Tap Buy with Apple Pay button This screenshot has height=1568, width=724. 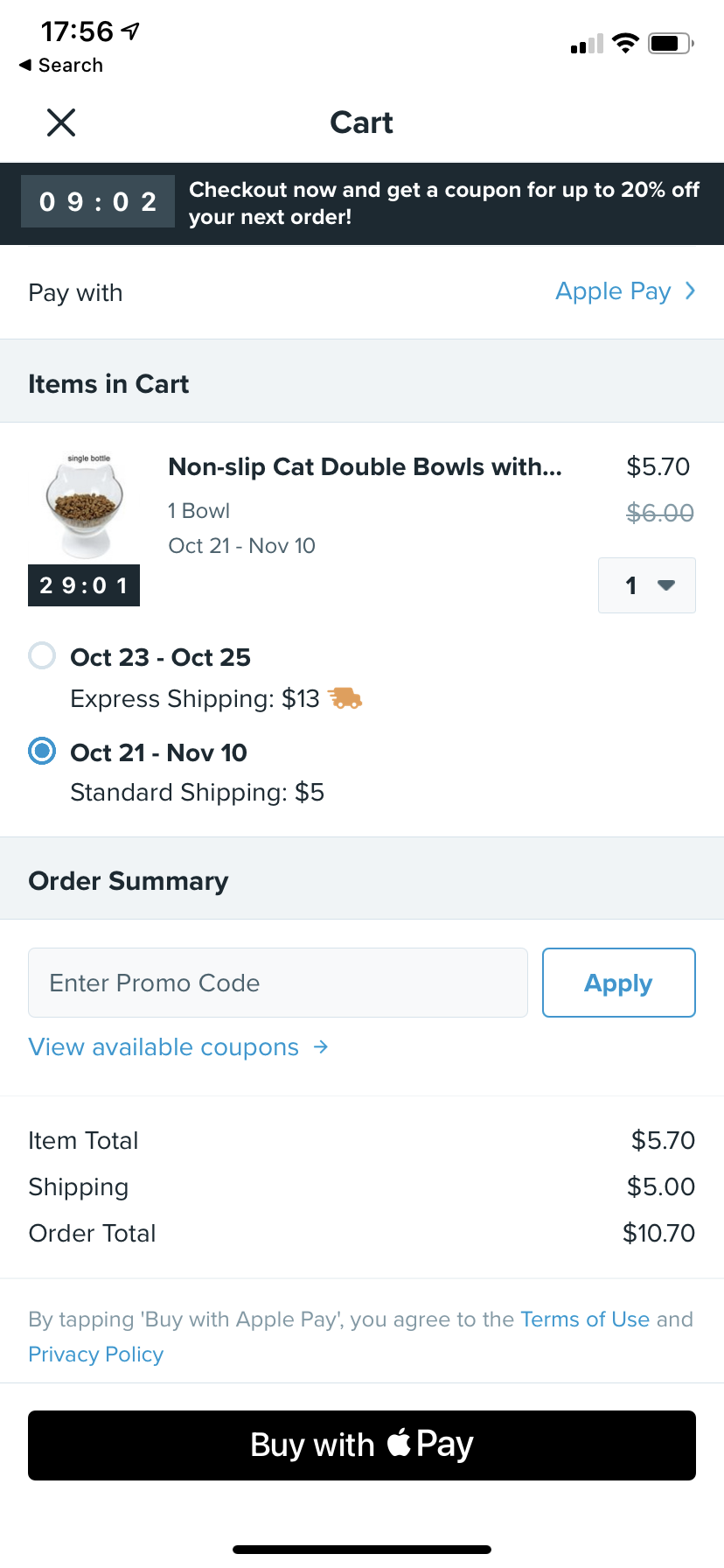pos(362,1445)
